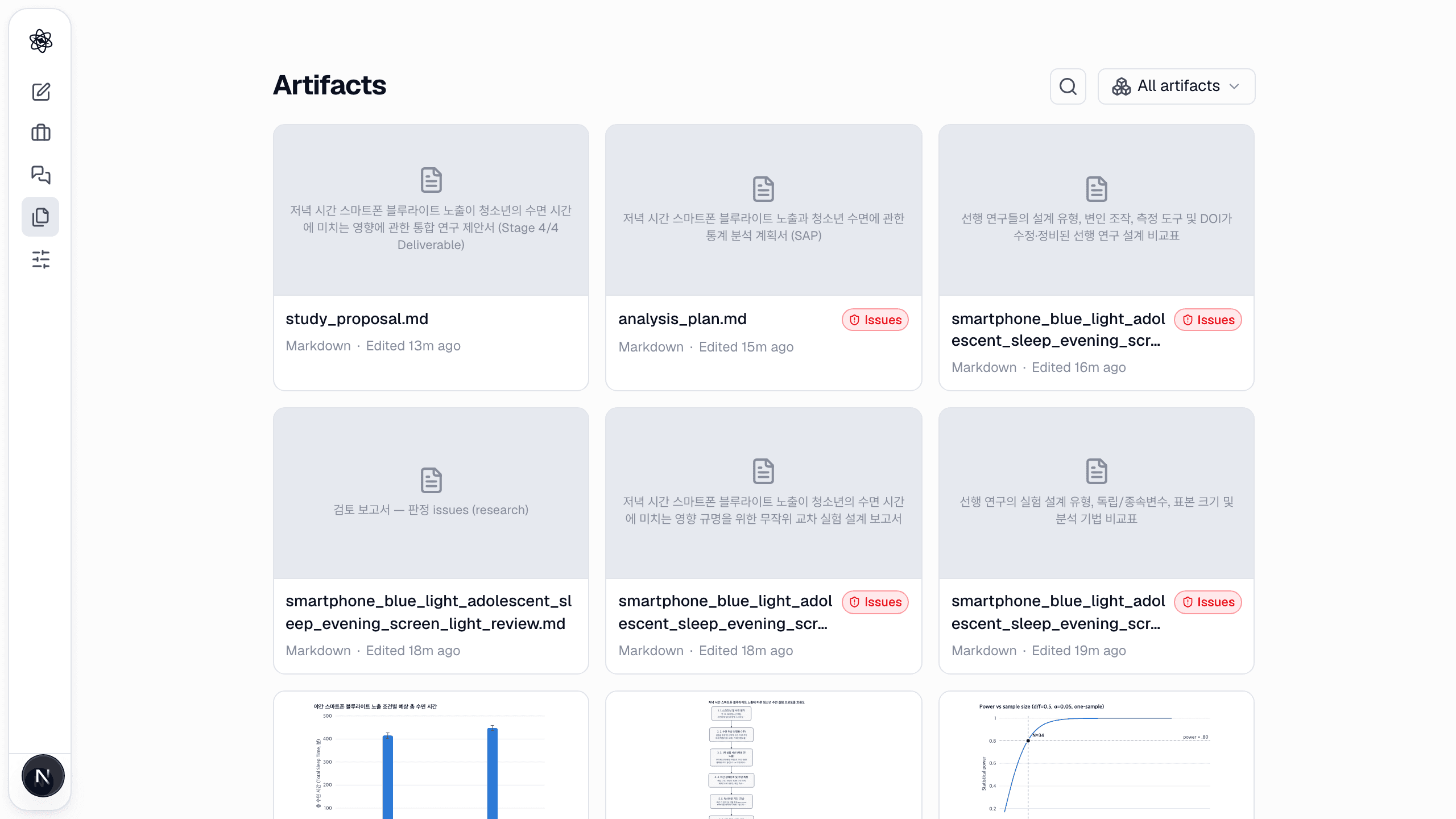
Task: Open the bar chart sleep time thumbnail
Action: (x=431, y=755)
